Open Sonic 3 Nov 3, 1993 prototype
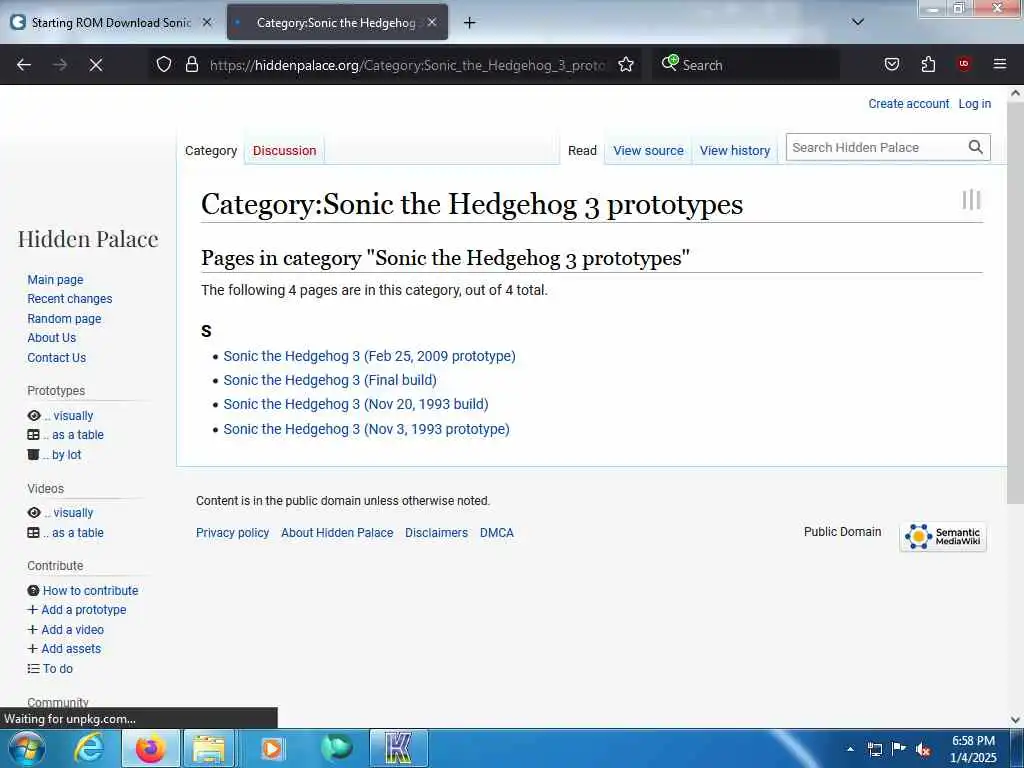This screenshot has height=768, width=1024. pyautogui.click(x=366, y=429)
